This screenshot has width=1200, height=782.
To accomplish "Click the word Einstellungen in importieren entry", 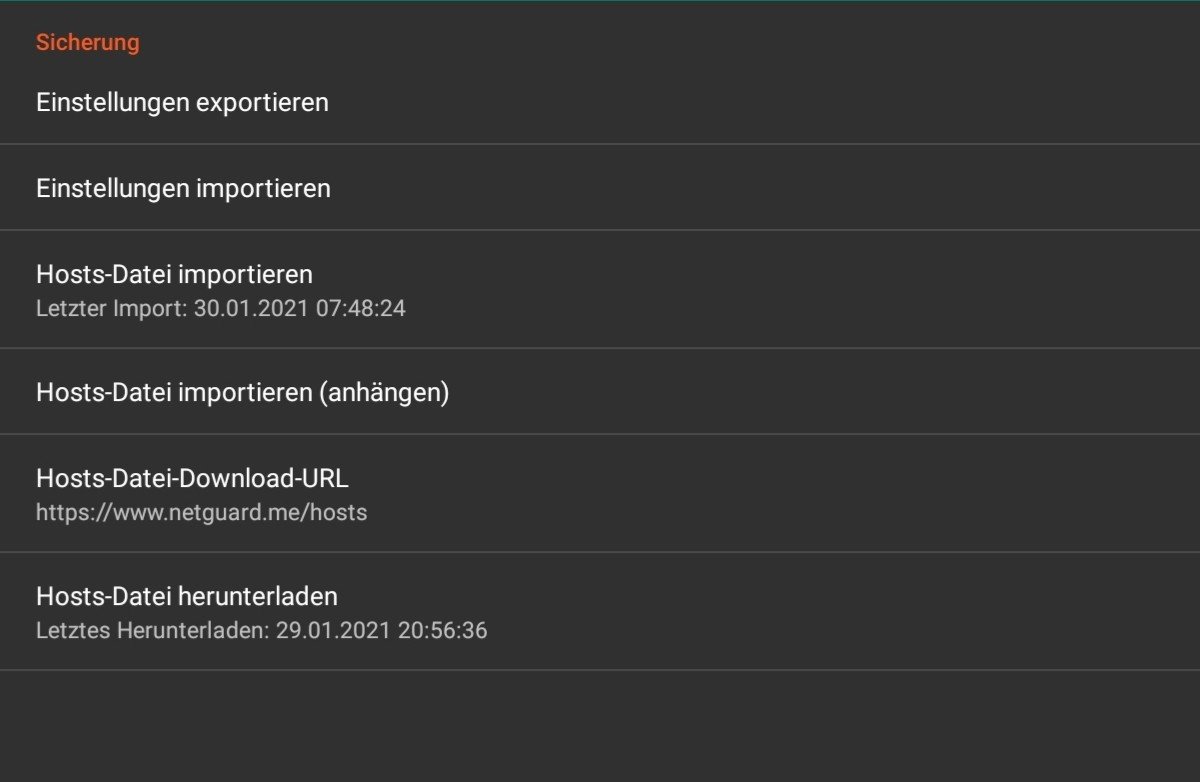I will coord(103,188).
